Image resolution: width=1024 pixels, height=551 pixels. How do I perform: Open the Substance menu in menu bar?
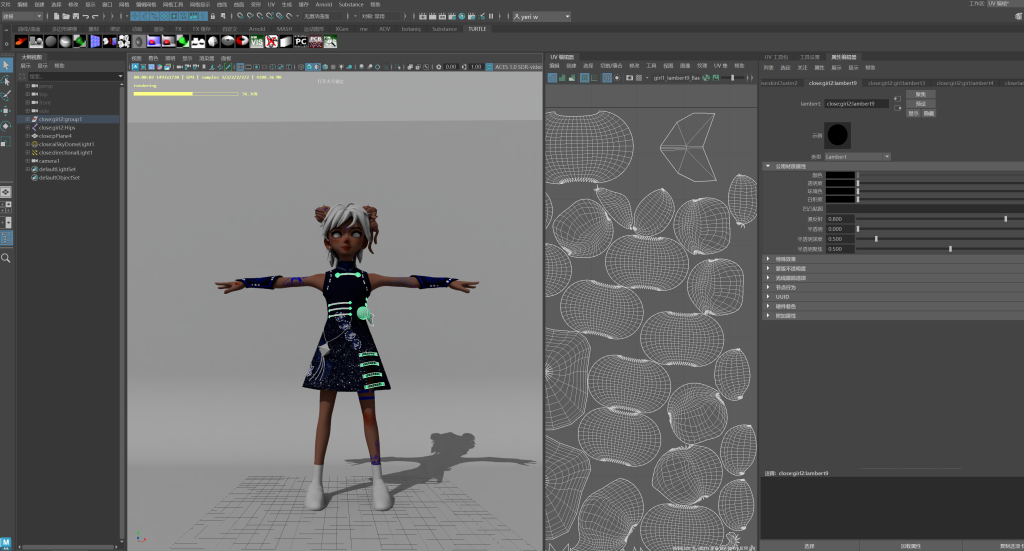[351, 5]
